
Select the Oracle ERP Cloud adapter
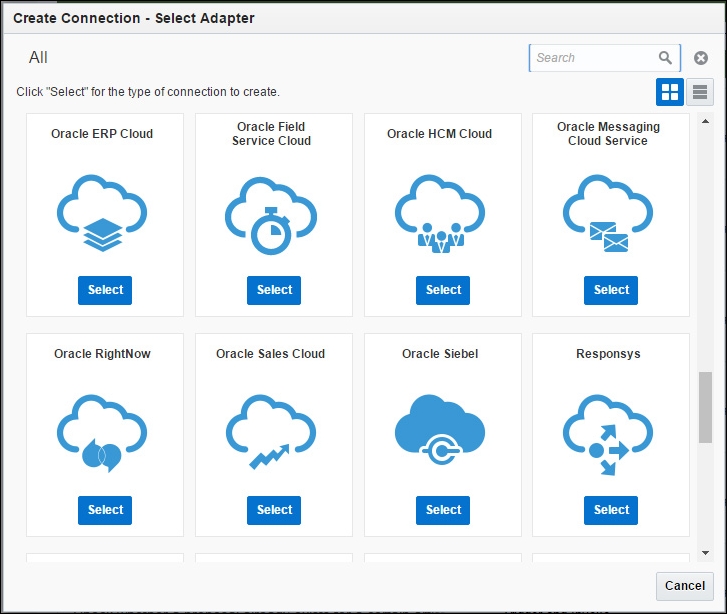click(105, 290)
